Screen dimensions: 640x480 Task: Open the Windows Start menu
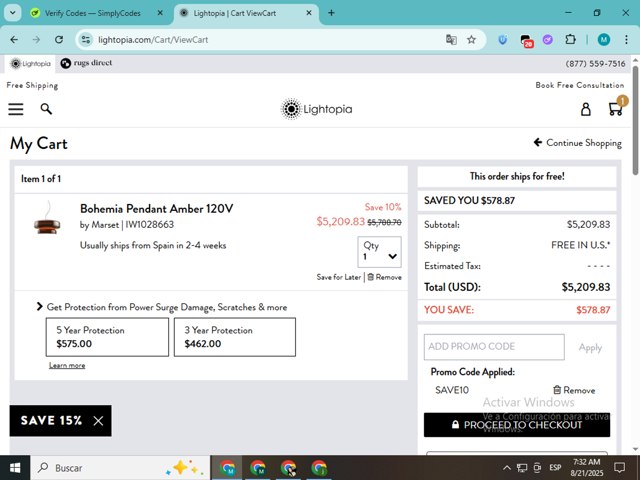(15, 468)
